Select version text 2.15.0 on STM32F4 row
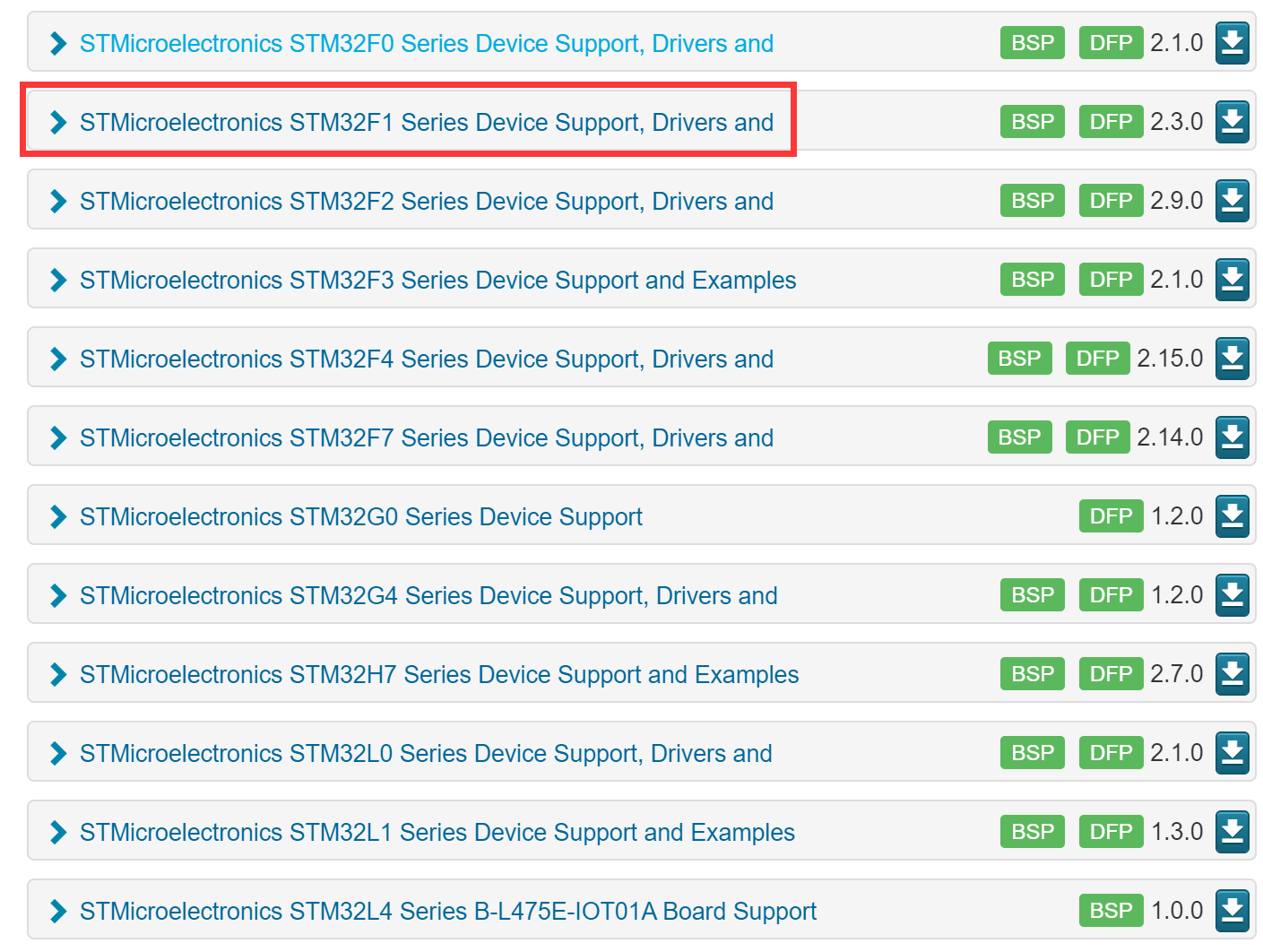 point(1170,359)
